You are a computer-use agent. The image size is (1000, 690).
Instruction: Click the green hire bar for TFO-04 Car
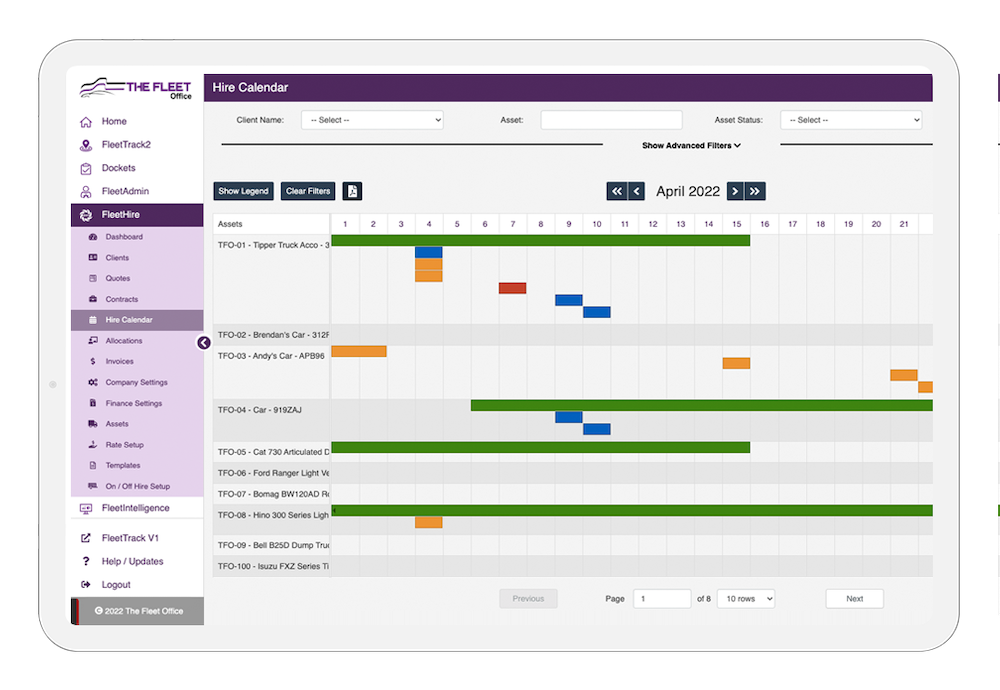(x=702, y=406)
